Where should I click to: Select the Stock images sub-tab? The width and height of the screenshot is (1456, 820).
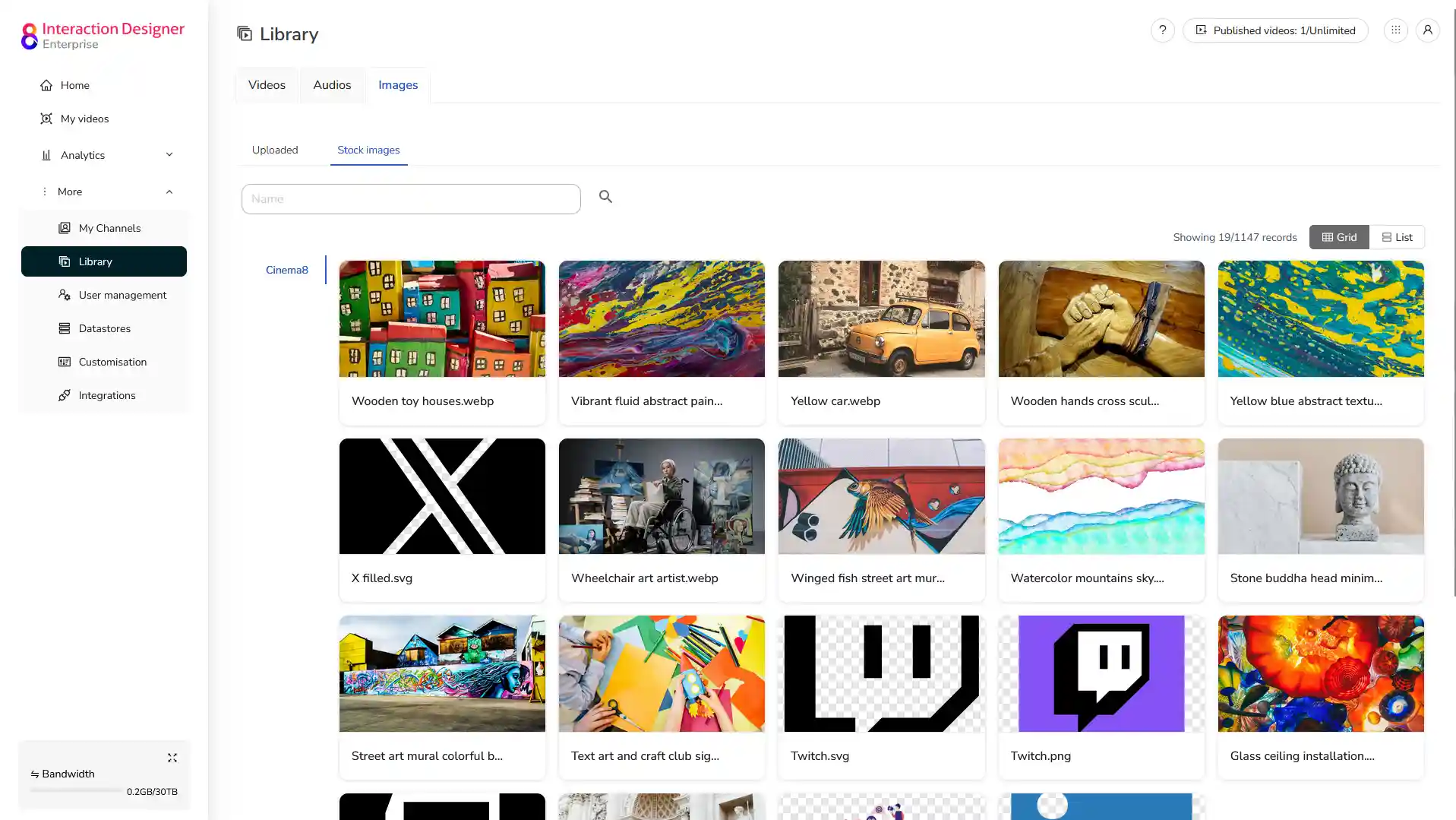click(x=368, y=150)
